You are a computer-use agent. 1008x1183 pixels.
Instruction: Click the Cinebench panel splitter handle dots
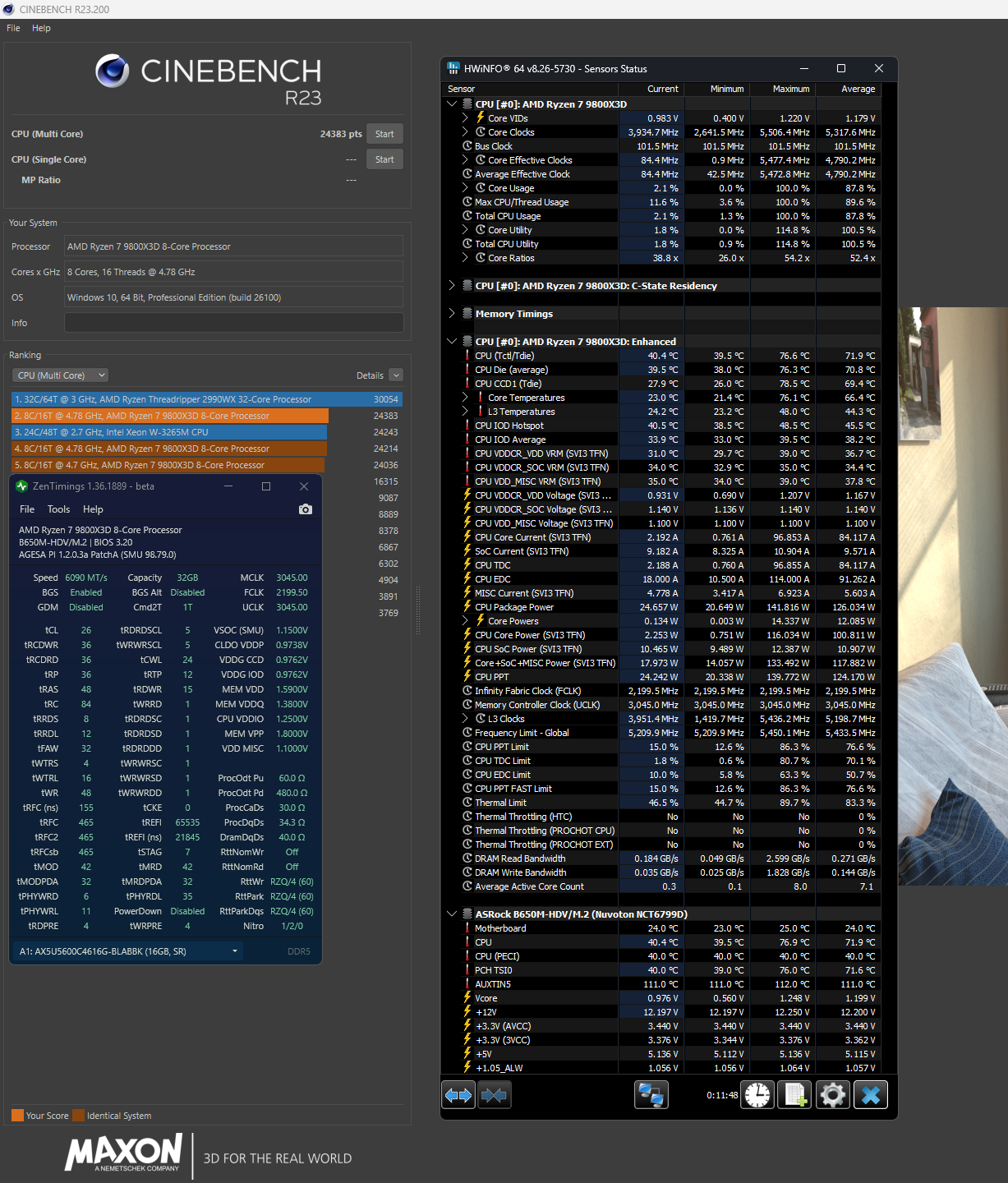[418, 610]
